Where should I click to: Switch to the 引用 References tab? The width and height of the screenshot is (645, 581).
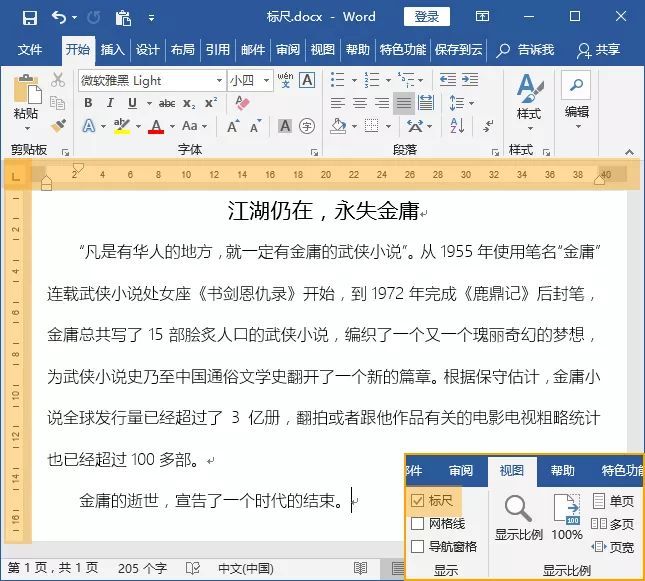coord(217,50)
